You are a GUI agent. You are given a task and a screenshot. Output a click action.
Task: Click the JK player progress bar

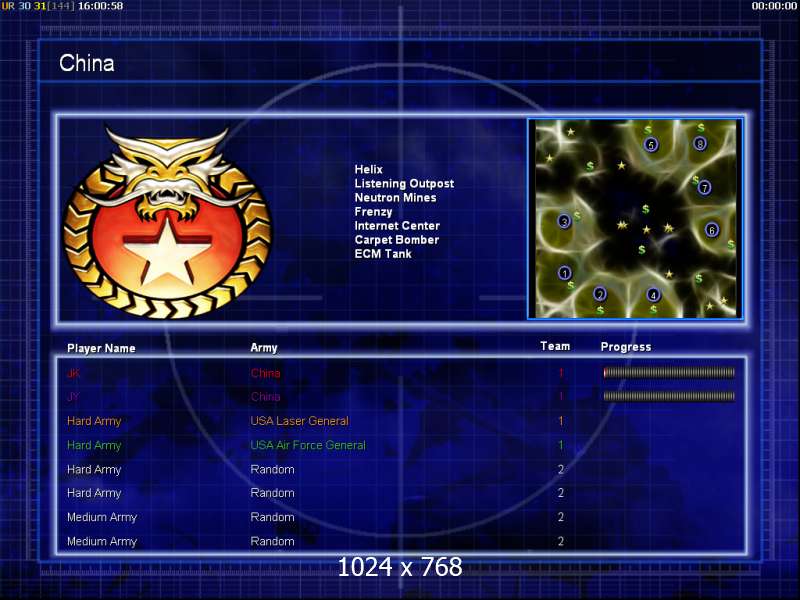(669, 373)
